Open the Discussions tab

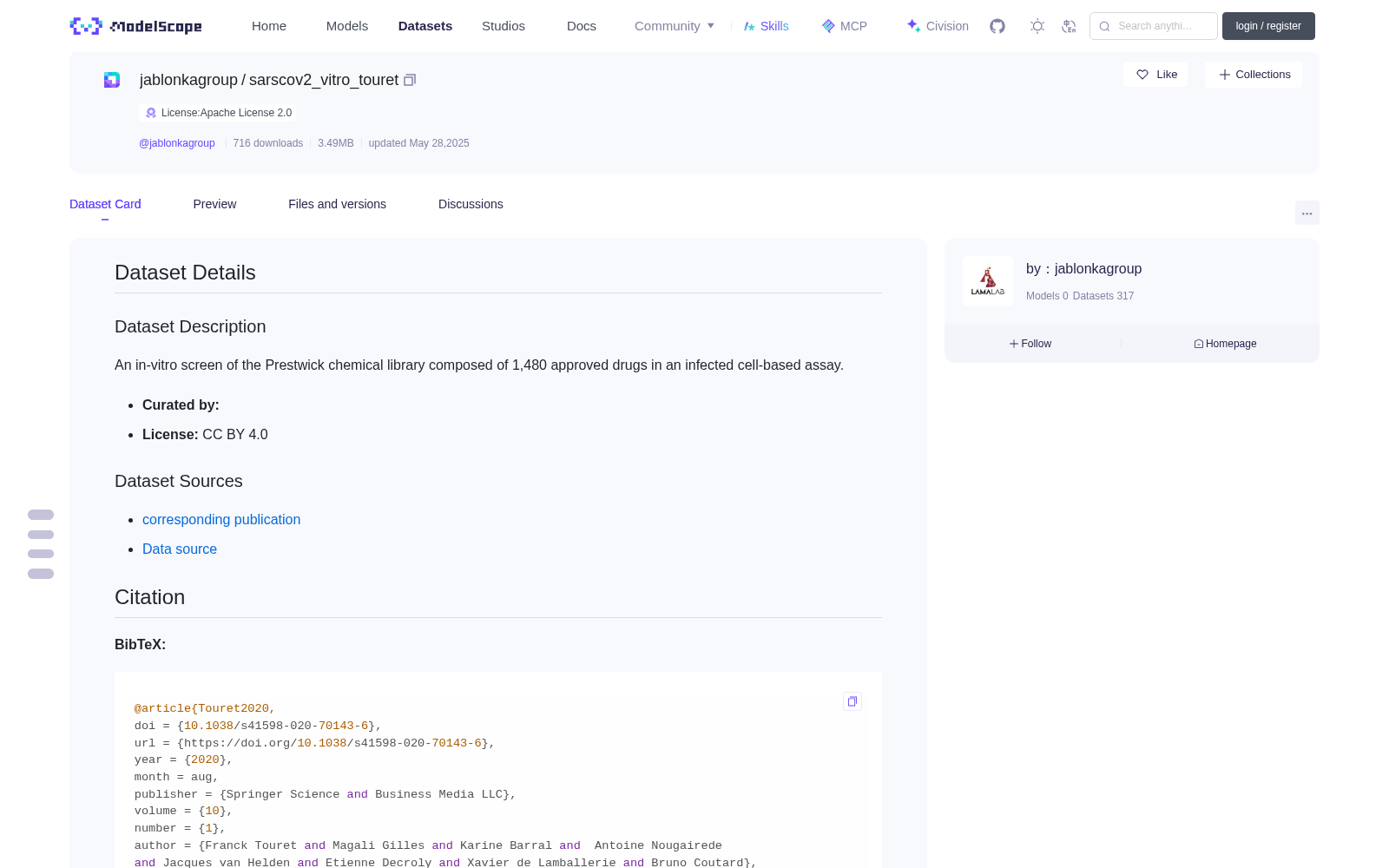471,204
